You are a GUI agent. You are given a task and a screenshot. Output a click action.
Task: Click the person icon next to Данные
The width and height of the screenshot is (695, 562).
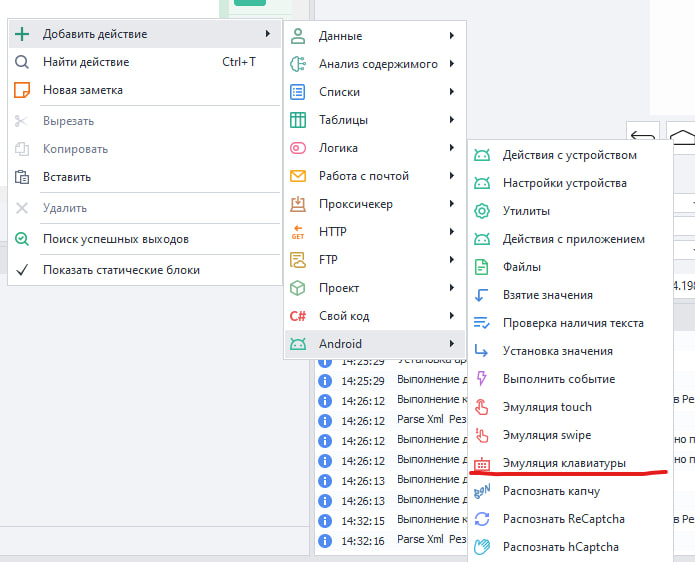(298, 36)
